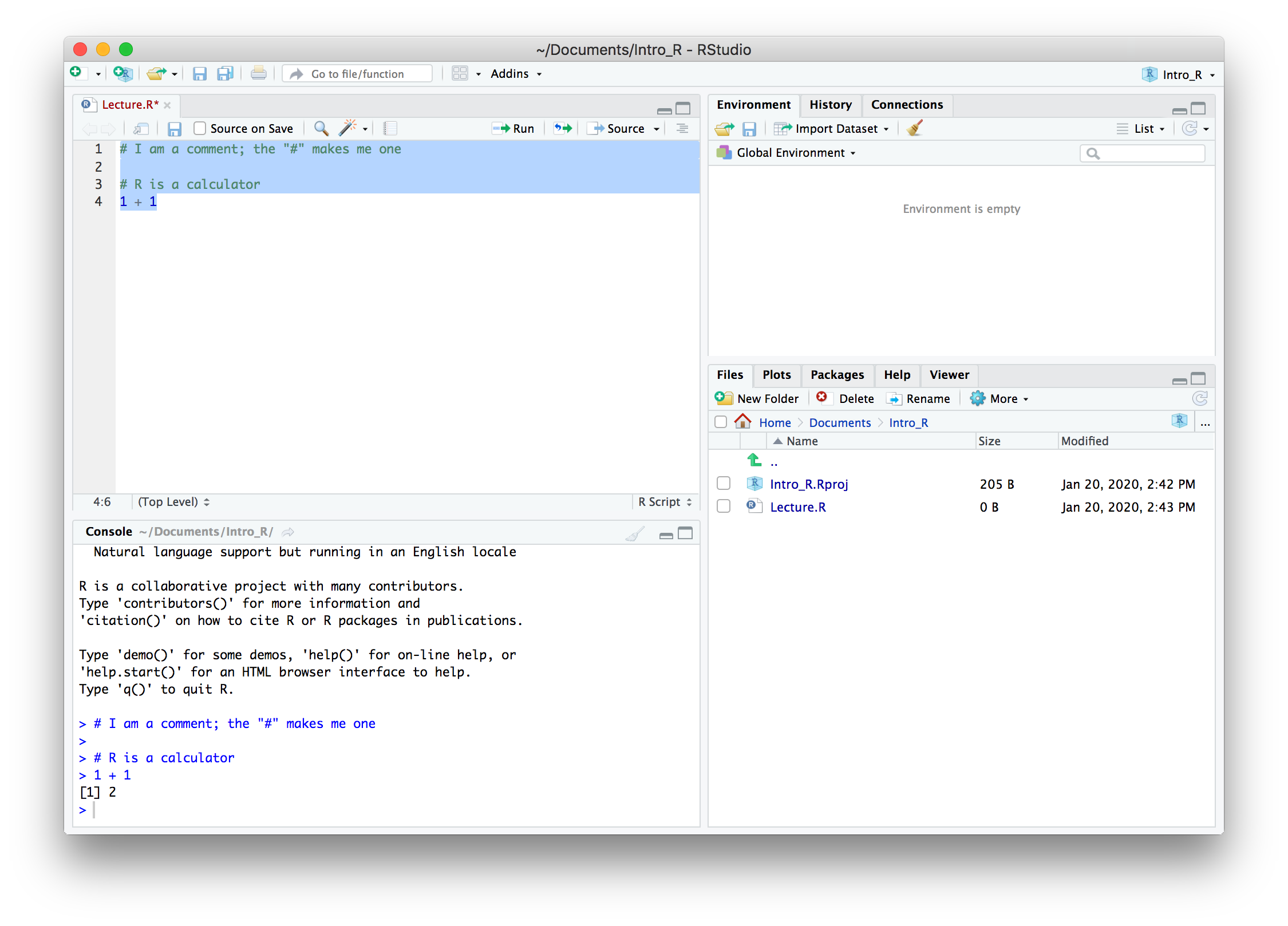Create a new R project icon
Screen dimensions: 1288x926
click(123, 73)
